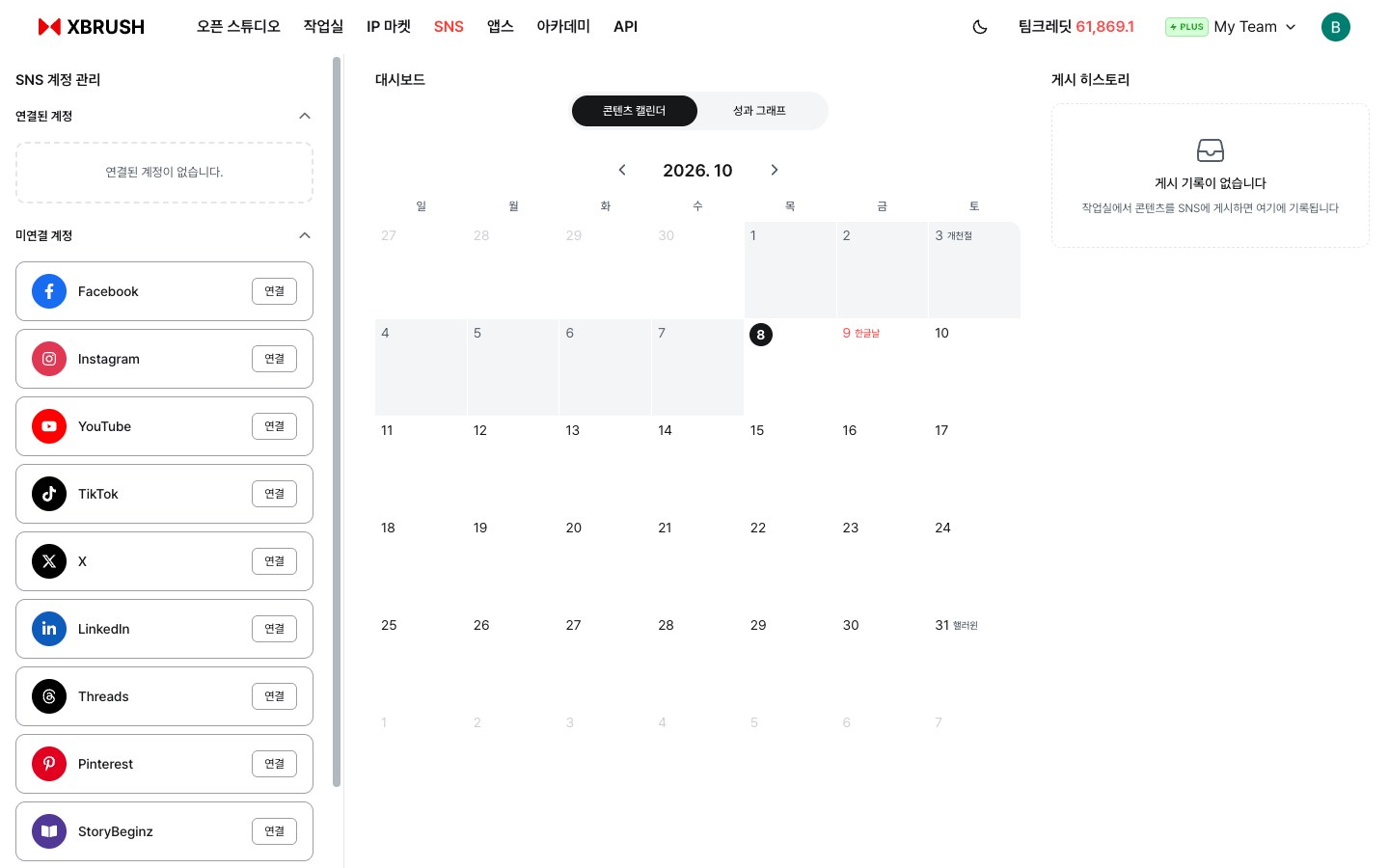1389x868 pixels.
Task: Go to next month in calendar
Action: click(x=774, y=170)
